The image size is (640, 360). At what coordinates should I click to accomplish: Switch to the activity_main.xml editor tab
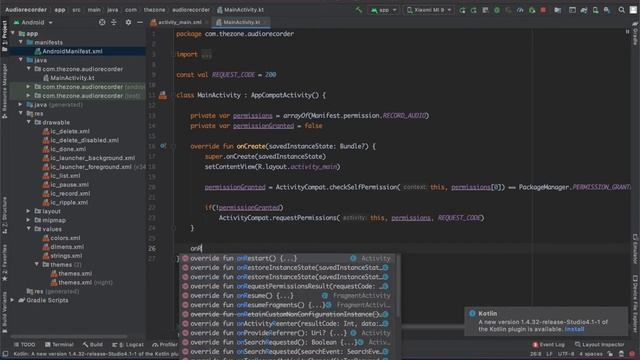176,22
